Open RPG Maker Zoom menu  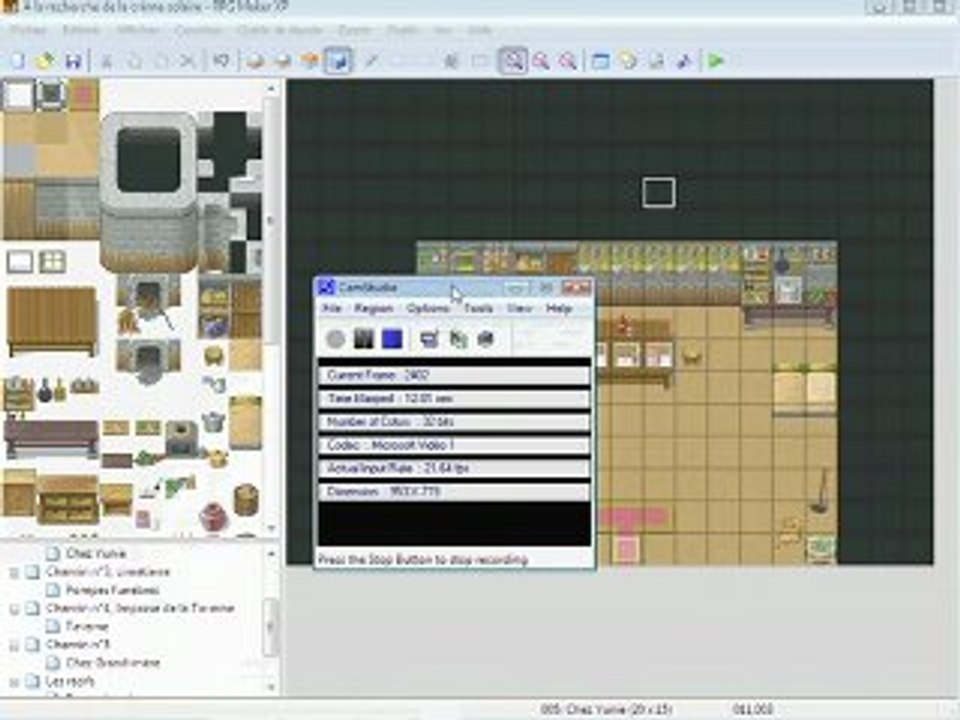point(354,30)
